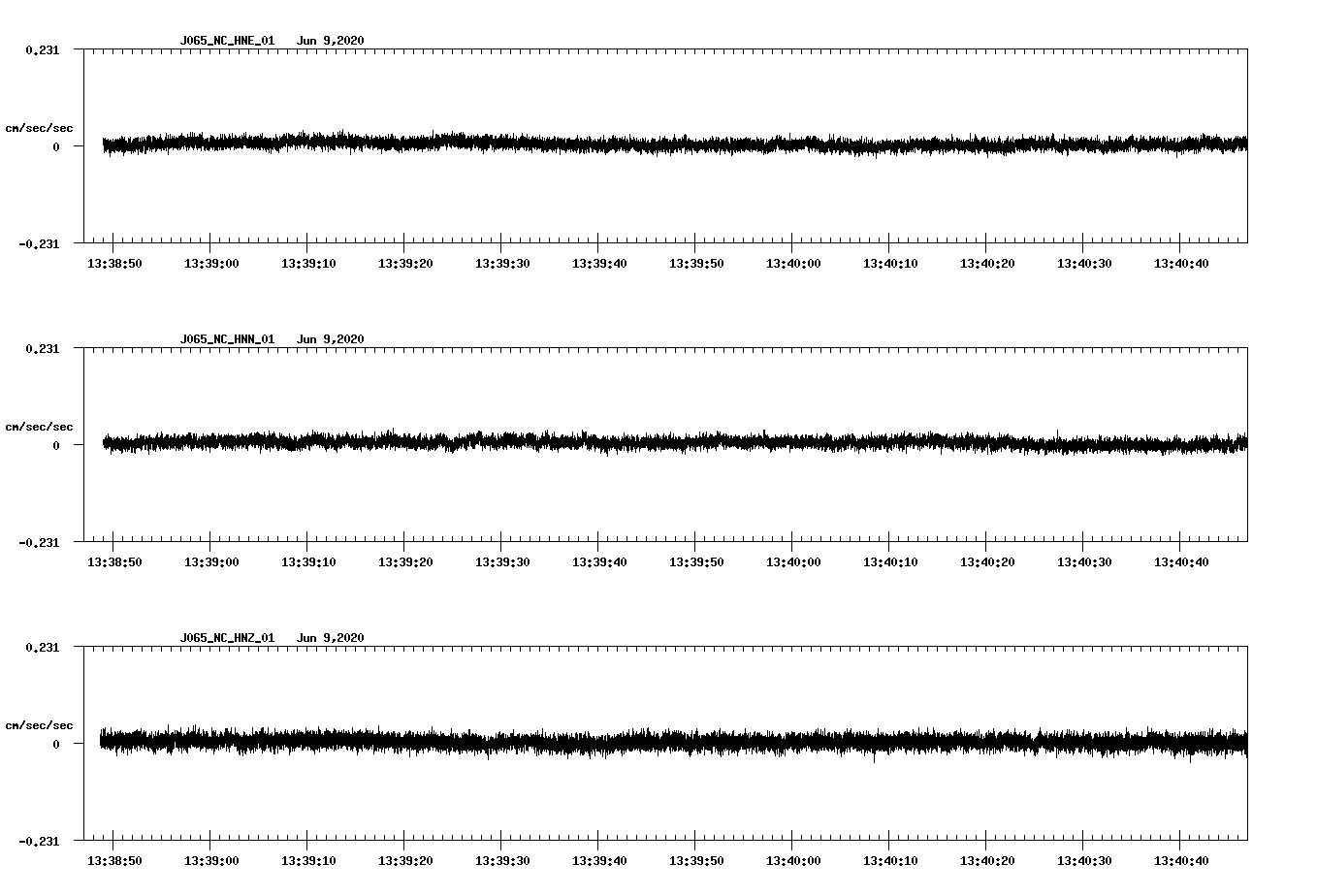Click 13:39:10 time label on HNN axis
This screenshot has width=1317, height=896.
point(308,562)
